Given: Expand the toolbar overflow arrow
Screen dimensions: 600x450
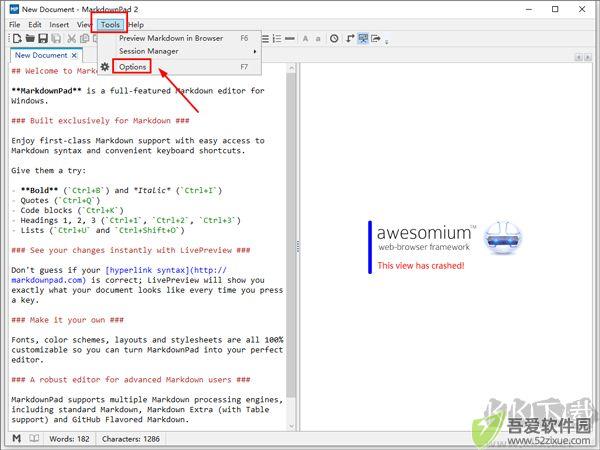Looking at the screenshot, I should (386, 41).
